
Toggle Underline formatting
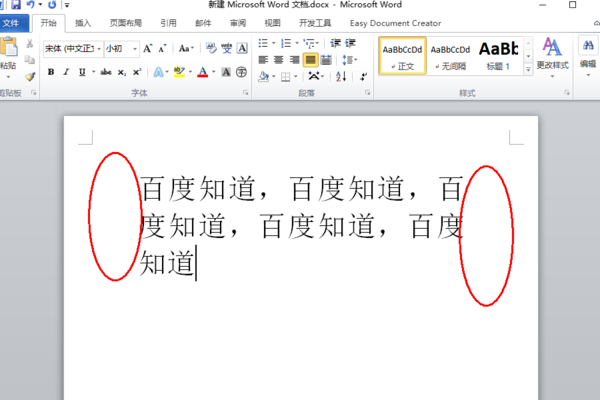coord(82,72)
